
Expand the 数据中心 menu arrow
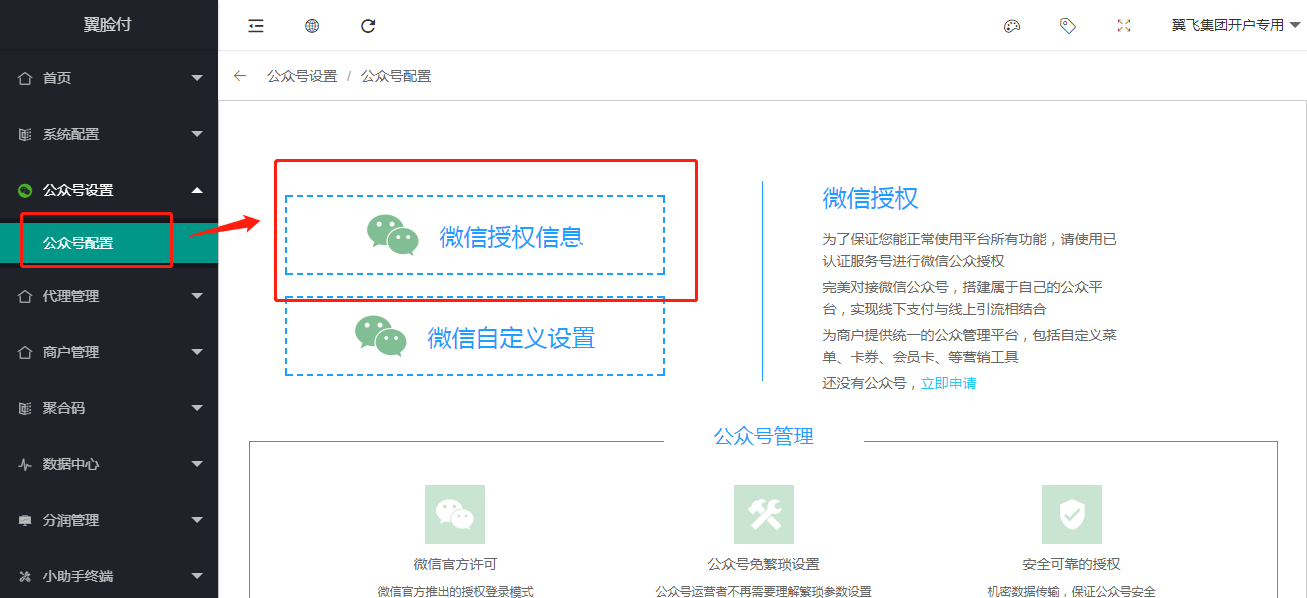click(x=197, y=464)
